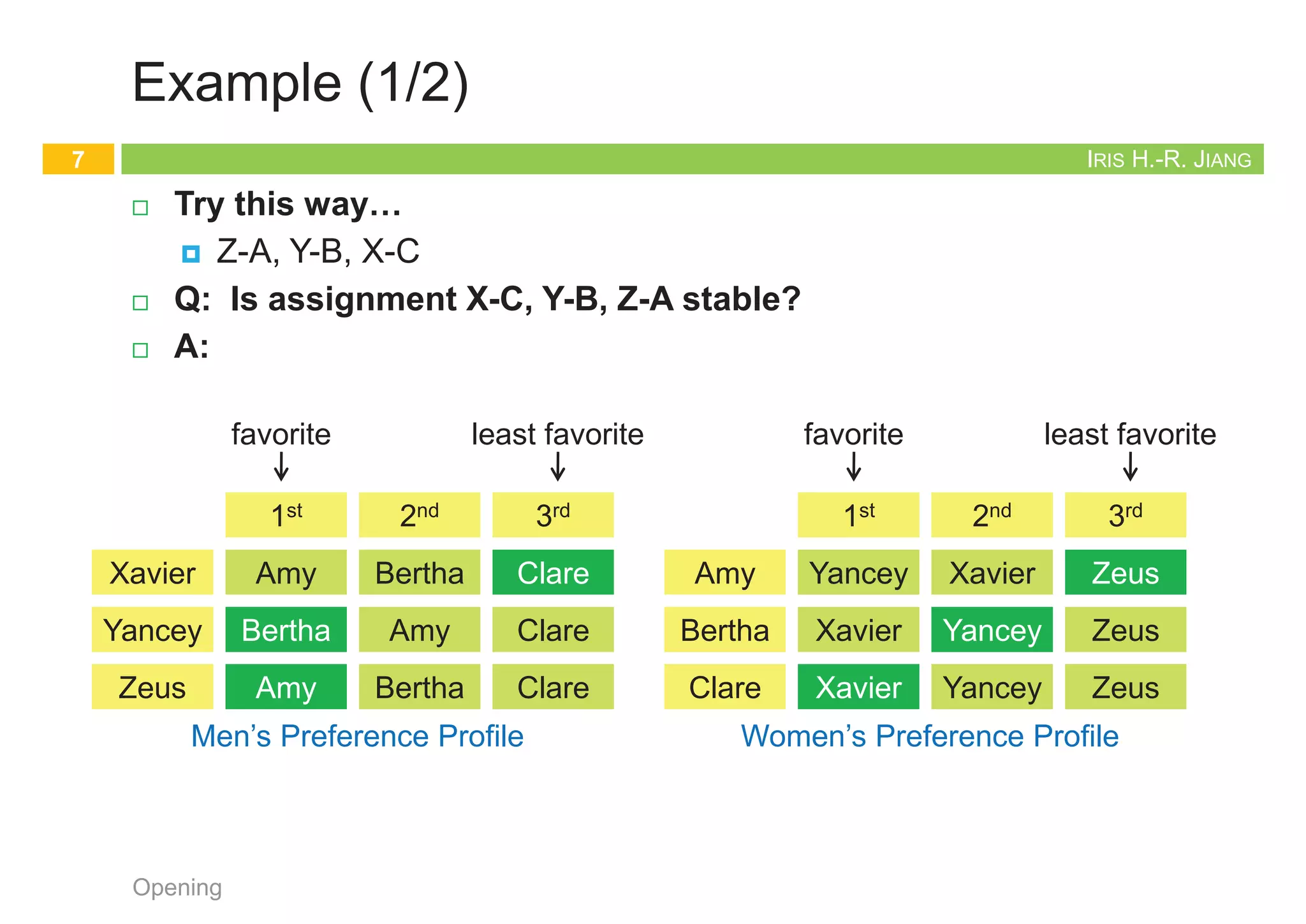Click the "3rd" column header in women's table
This screenshot has width=1306, height=924.
[1125, 515]
